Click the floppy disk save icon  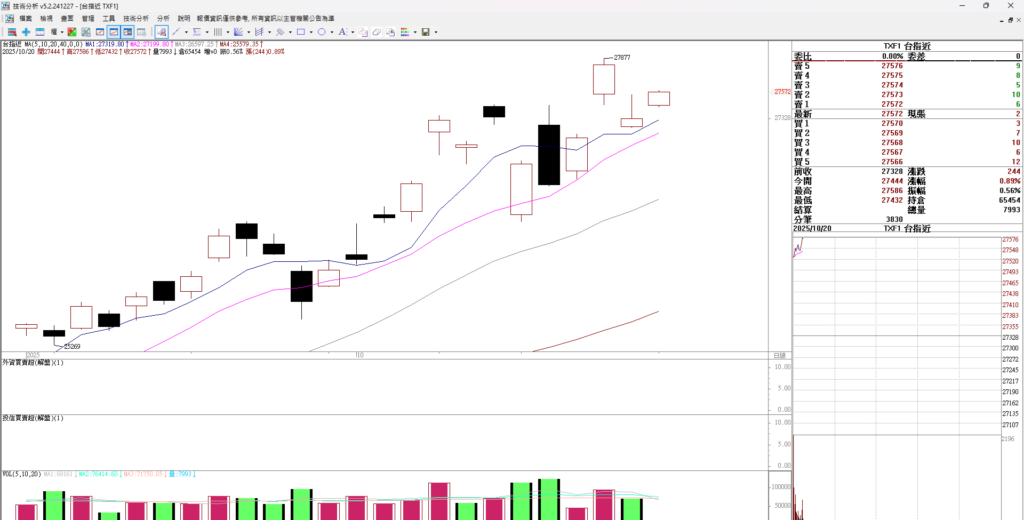425,32
